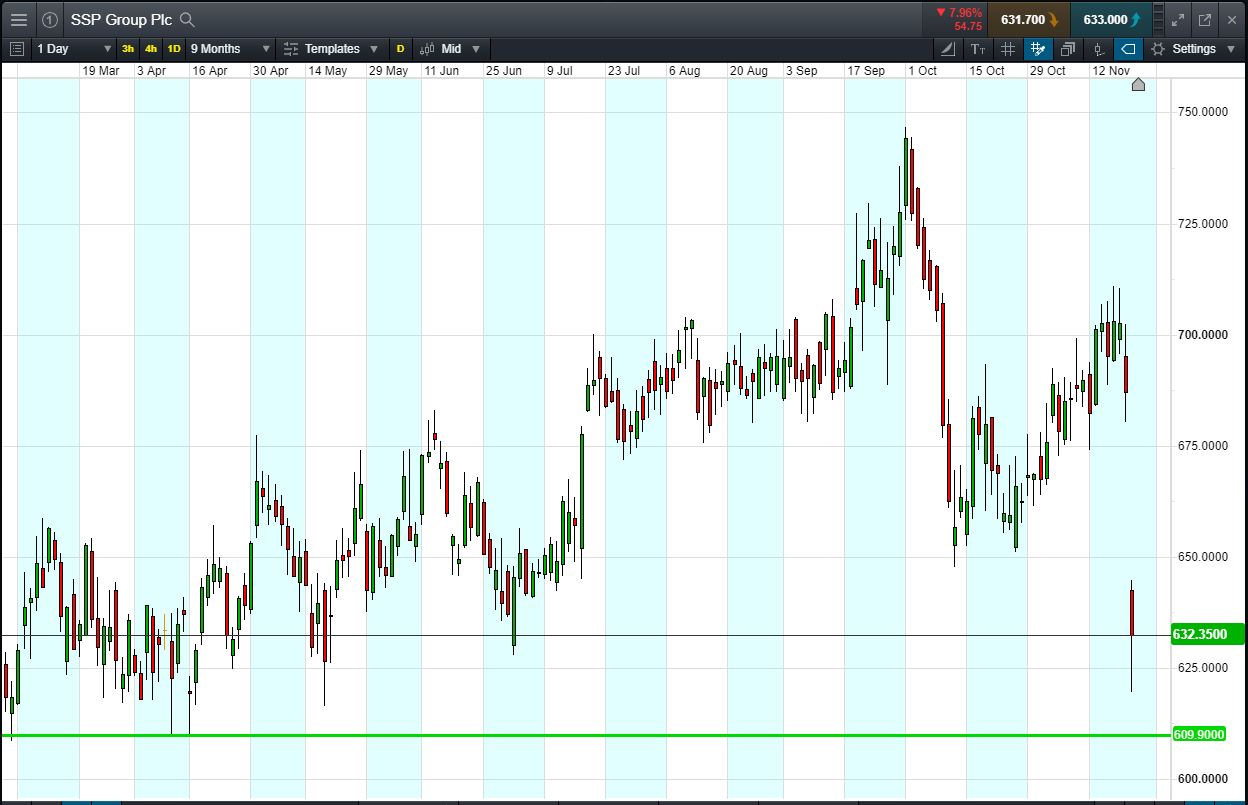Image resolution: width=1248 pixels, height=805 pixels.
Task: Expand chart to full screen
Action: pyautogui.click(x=1178, y=19)
